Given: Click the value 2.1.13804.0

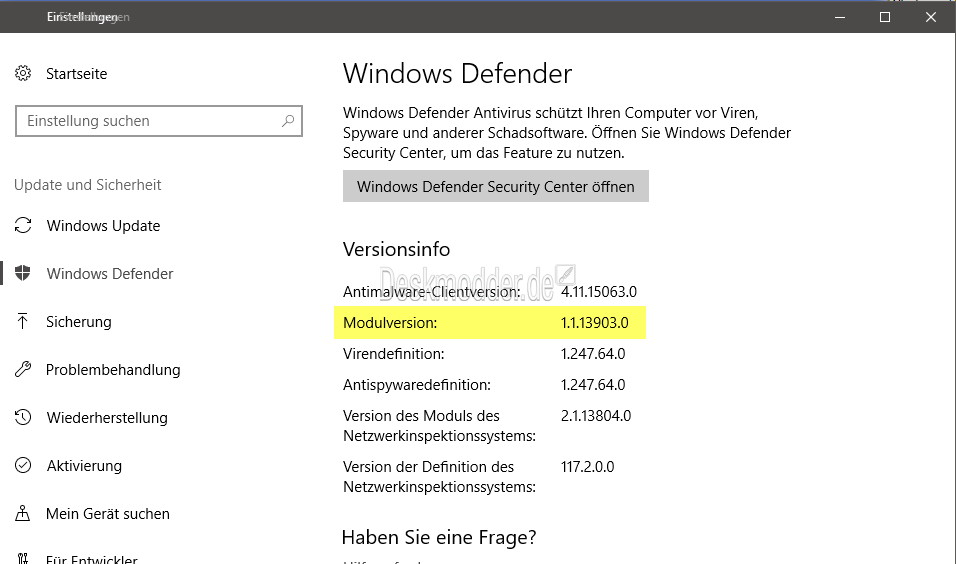Looking at the screenshot, I should (x=596, y=416).
